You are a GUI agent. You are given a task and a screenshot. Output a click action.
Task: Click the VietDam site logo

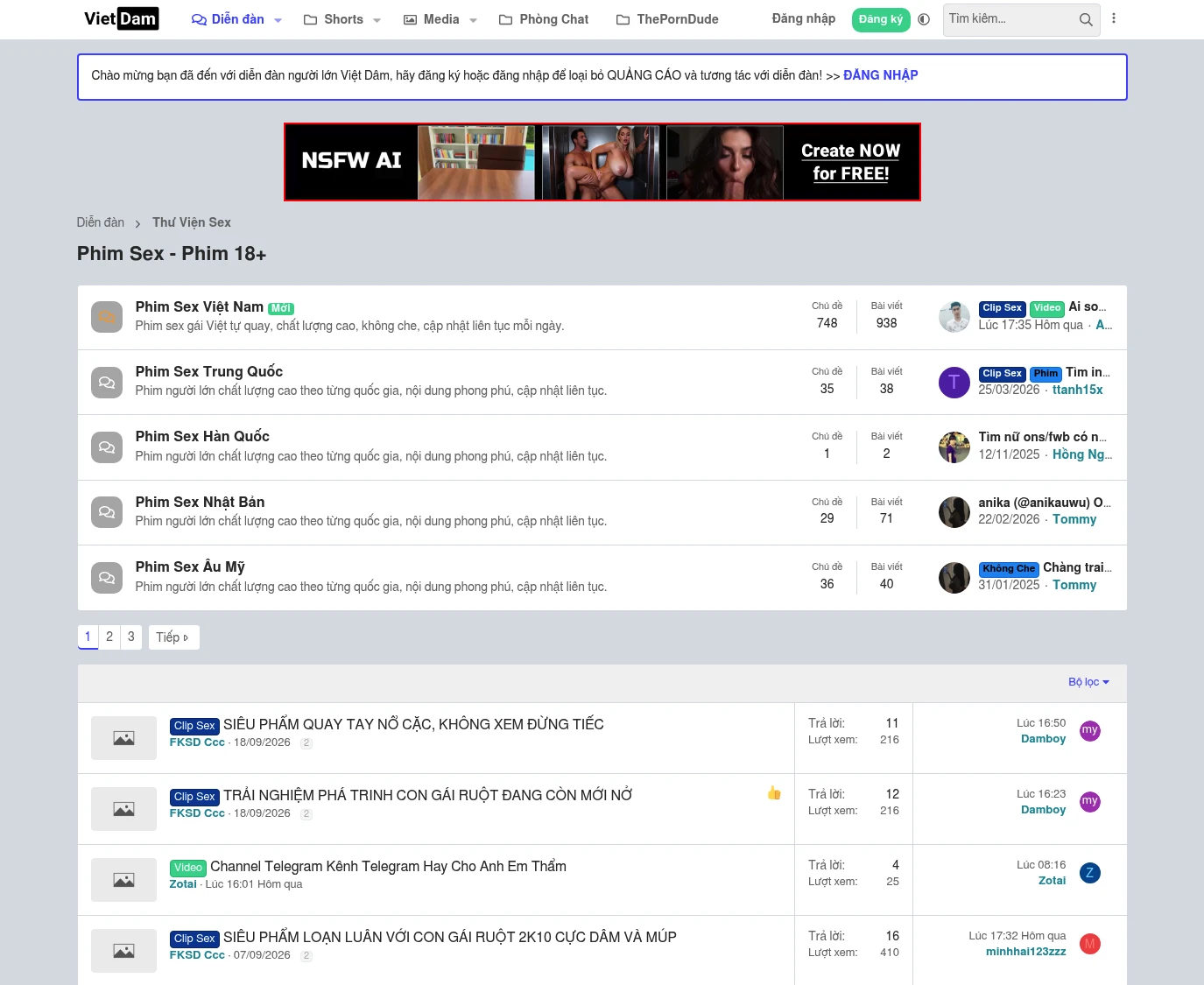[121, 18]
